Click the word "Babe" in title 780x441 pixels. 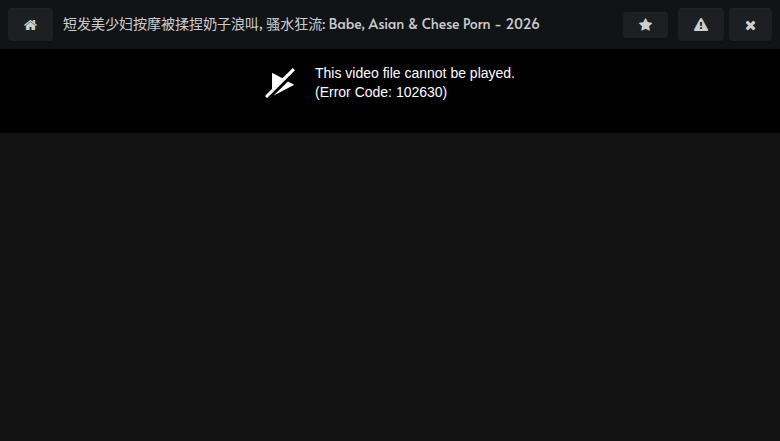pyautogui.click(x=345, y=24)
